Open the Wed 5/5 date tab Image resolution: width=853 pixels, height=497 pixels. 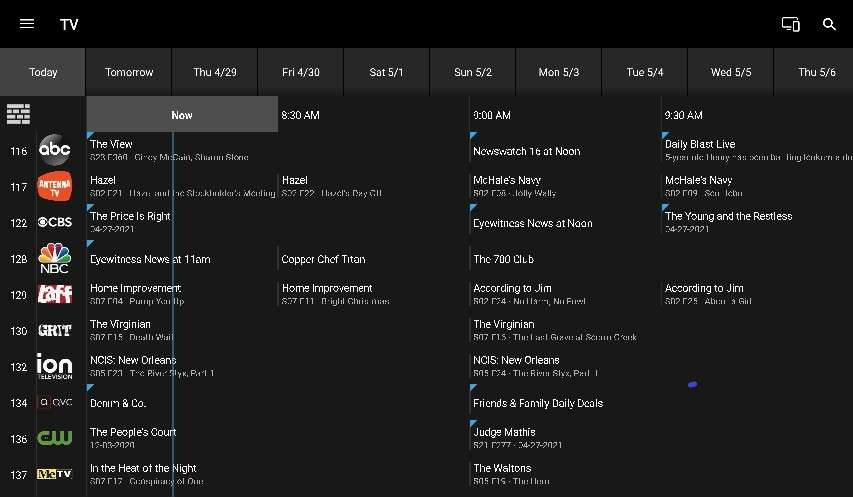(730, 72)
